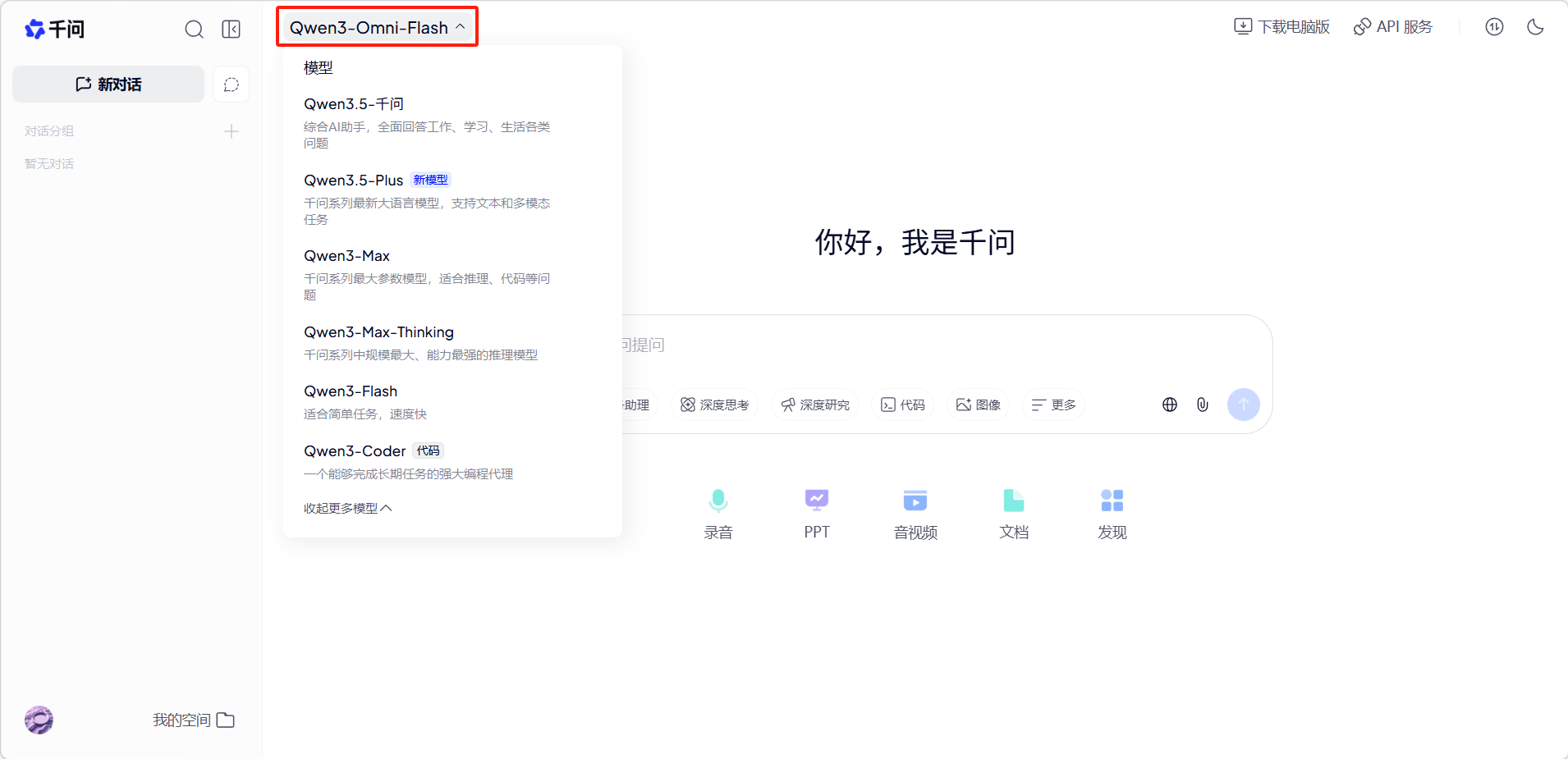Toggle 深度思考 deep thinking mode

point(715,405)
